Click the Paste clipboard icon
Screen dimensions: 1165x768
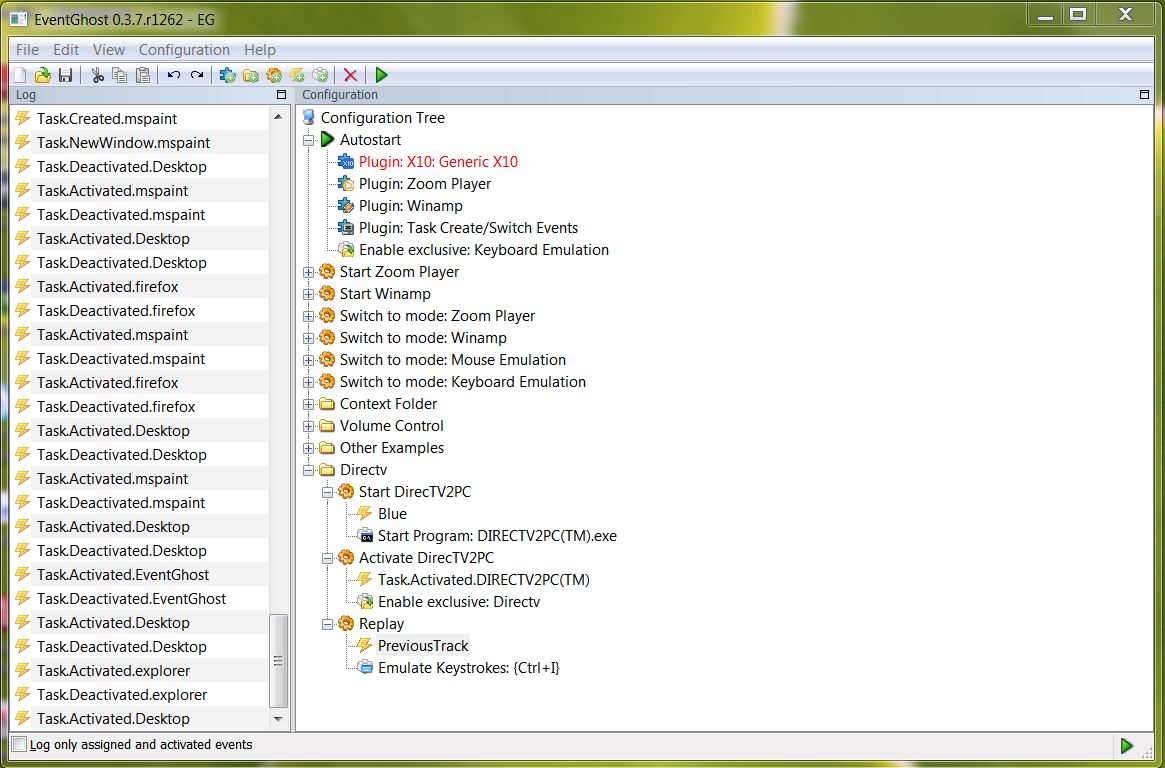[x=143, y=75]
